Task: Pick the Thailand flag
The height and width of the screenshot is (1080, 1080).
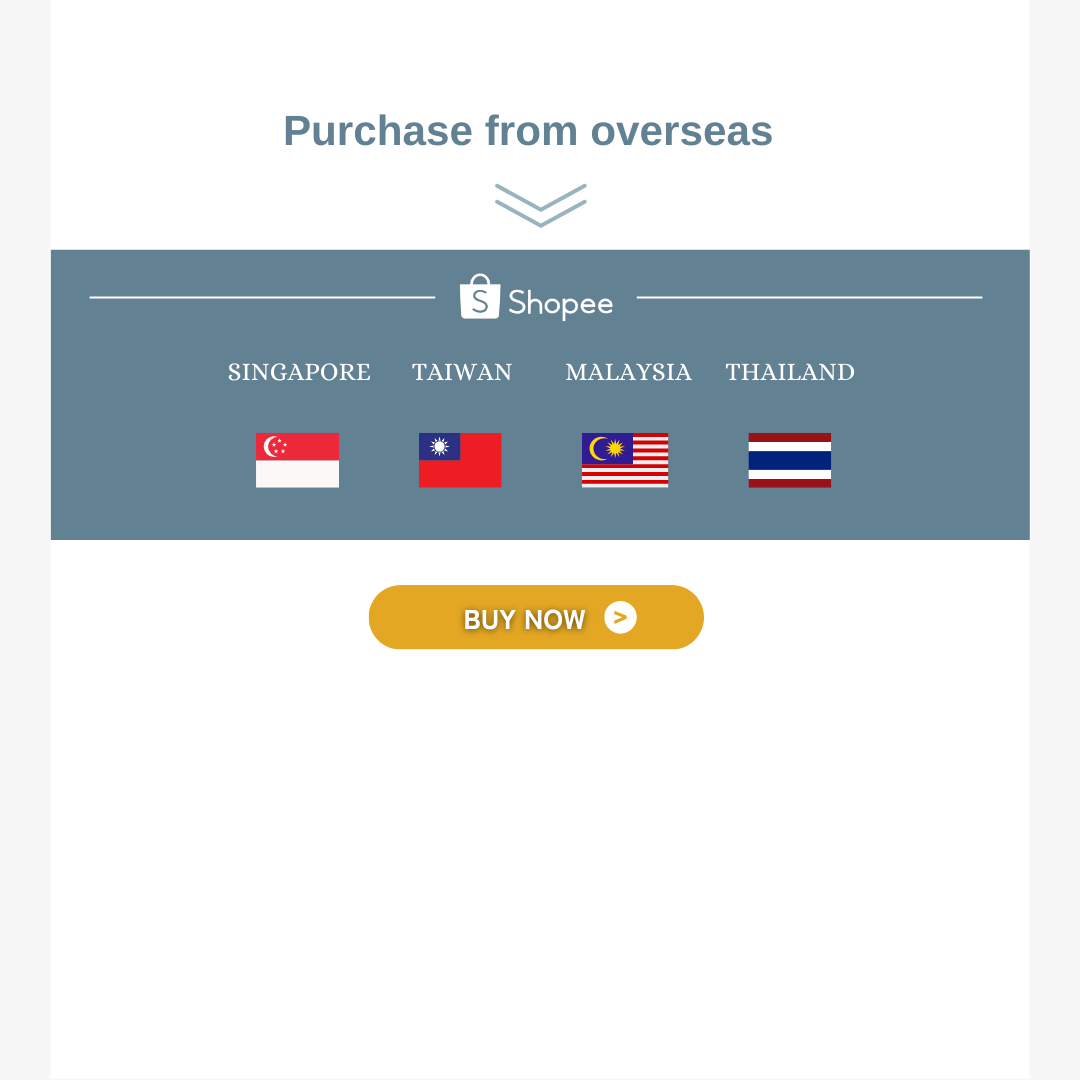Action: 789,460
